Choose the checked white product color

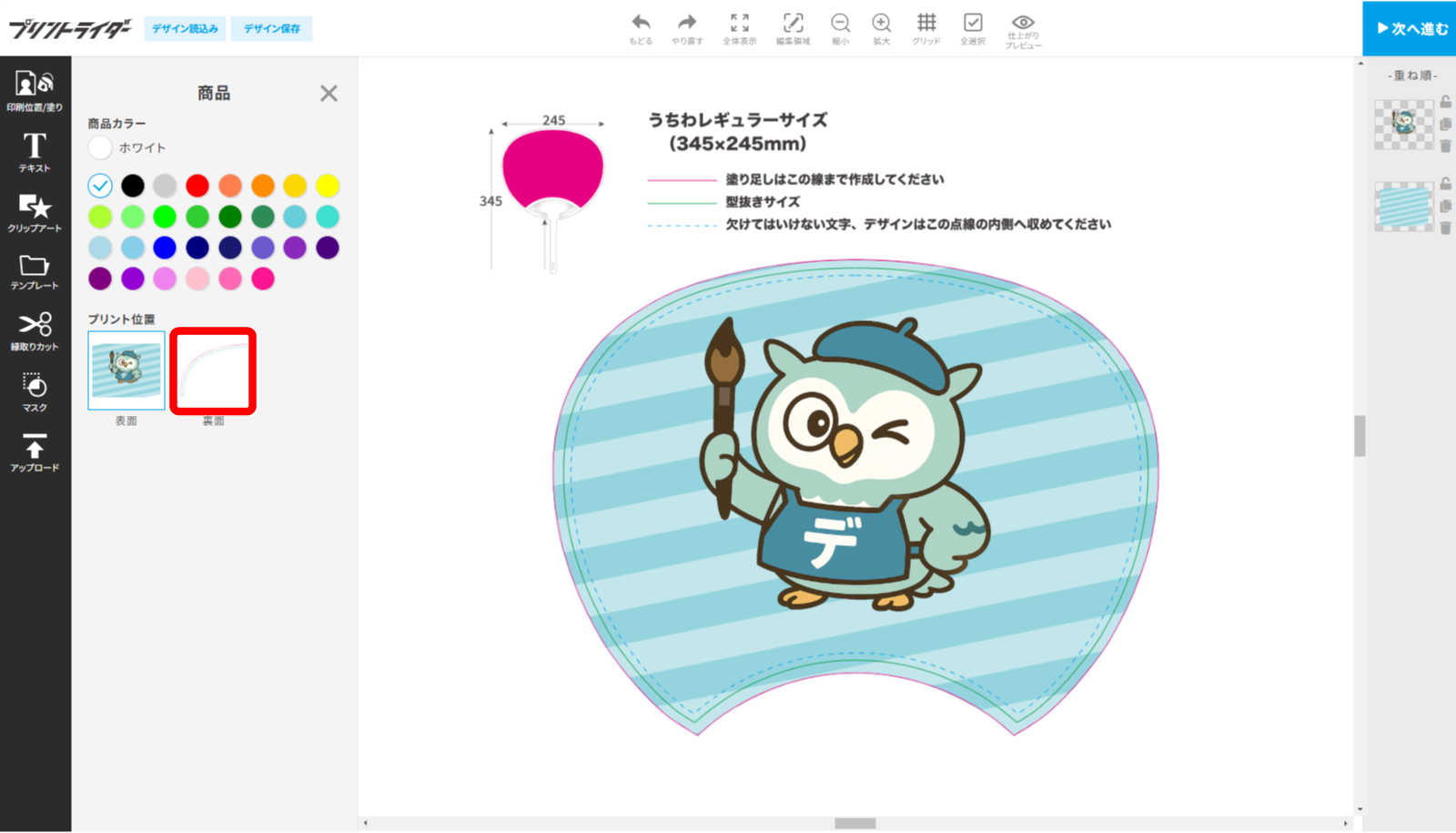click(100, 186)
